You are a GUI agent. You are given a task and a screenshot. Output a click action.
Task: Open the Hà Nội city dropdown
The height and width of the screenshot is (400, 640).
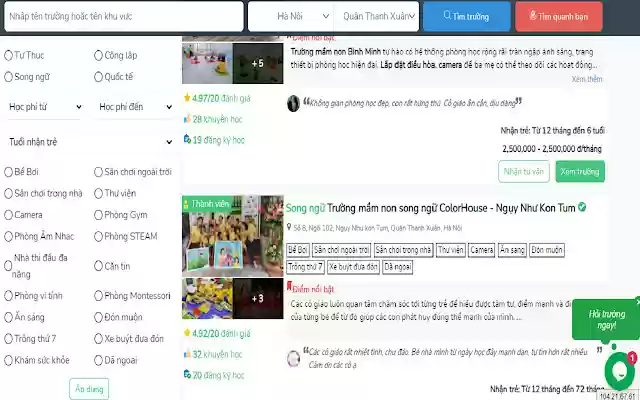(x=291, y=16)
